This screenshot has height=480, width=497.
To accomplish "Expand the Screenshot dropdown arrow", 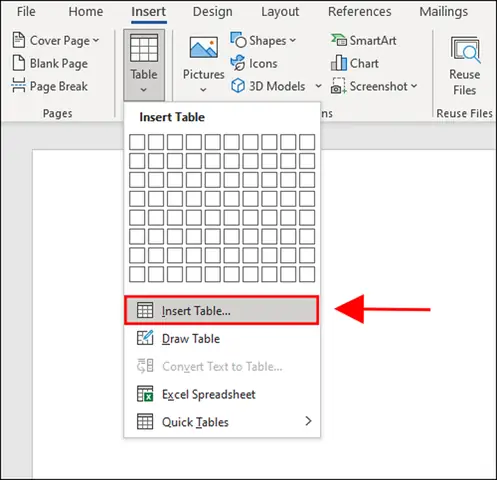I will point(414,86).
